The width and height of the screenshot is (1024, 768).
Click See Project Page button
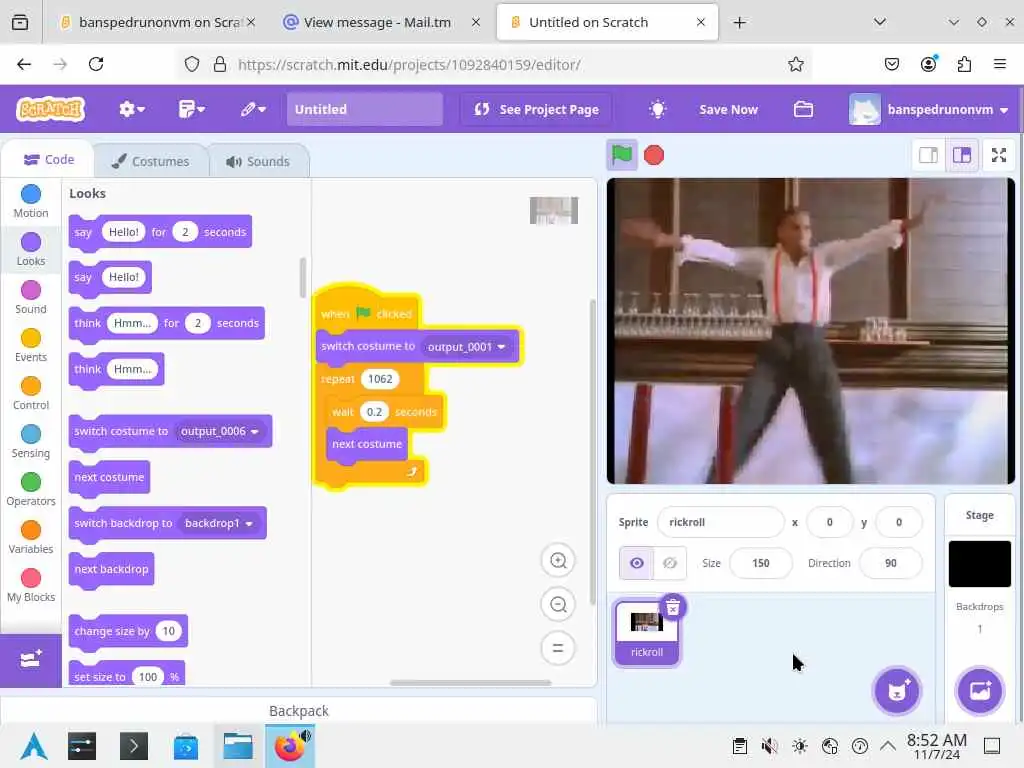pos(536,109)
